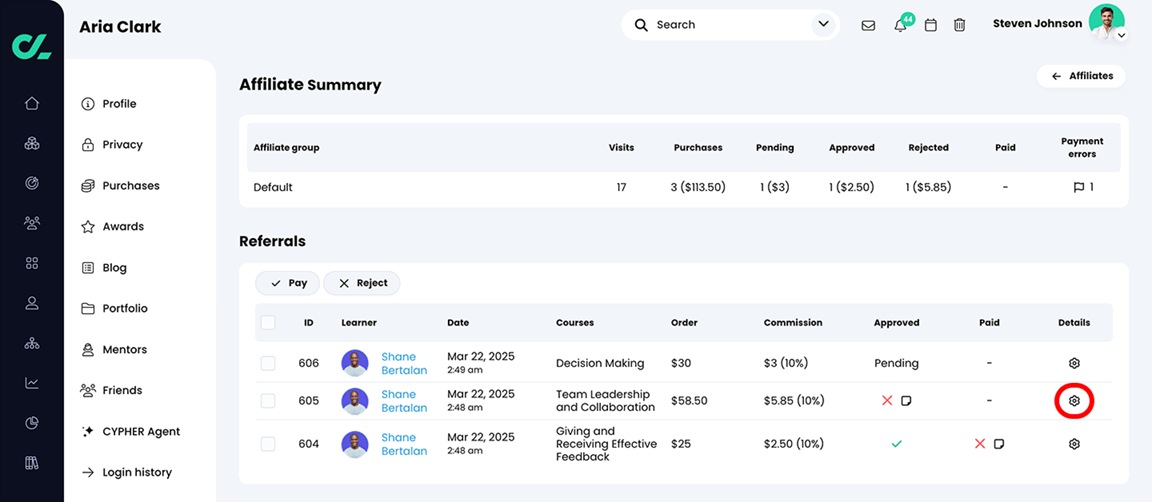
Task: Go to the home icon in sidebar
Action: coord(32,103)
